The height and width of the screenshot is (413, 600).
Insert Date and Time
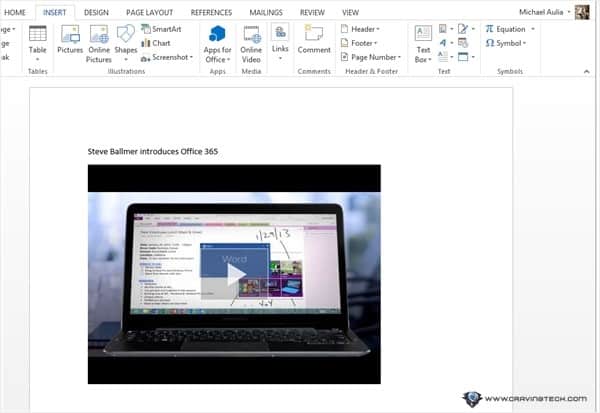click(463, 43)
